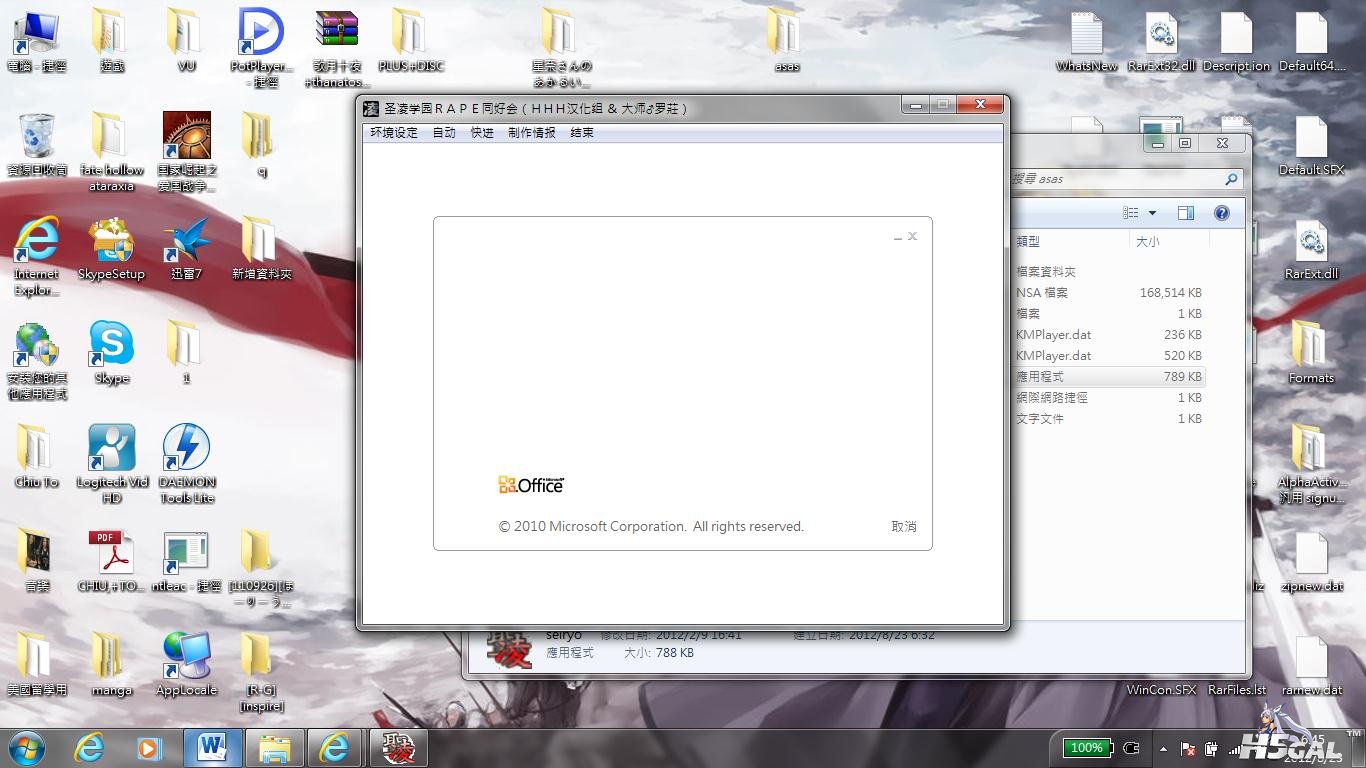
Task: Select the AppLocale desktop icon
Action: 186,664
